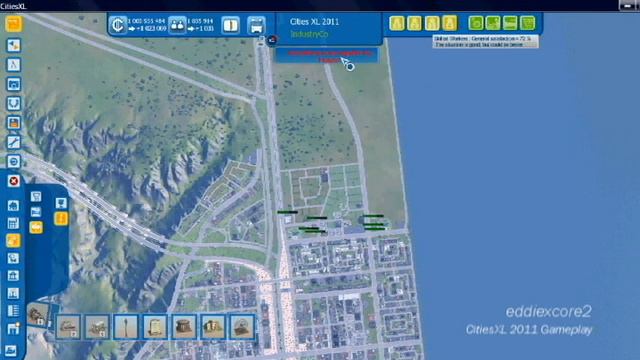Open the columned government building category
This screenshot has width=640, height=360.
(x=13, y=276)
